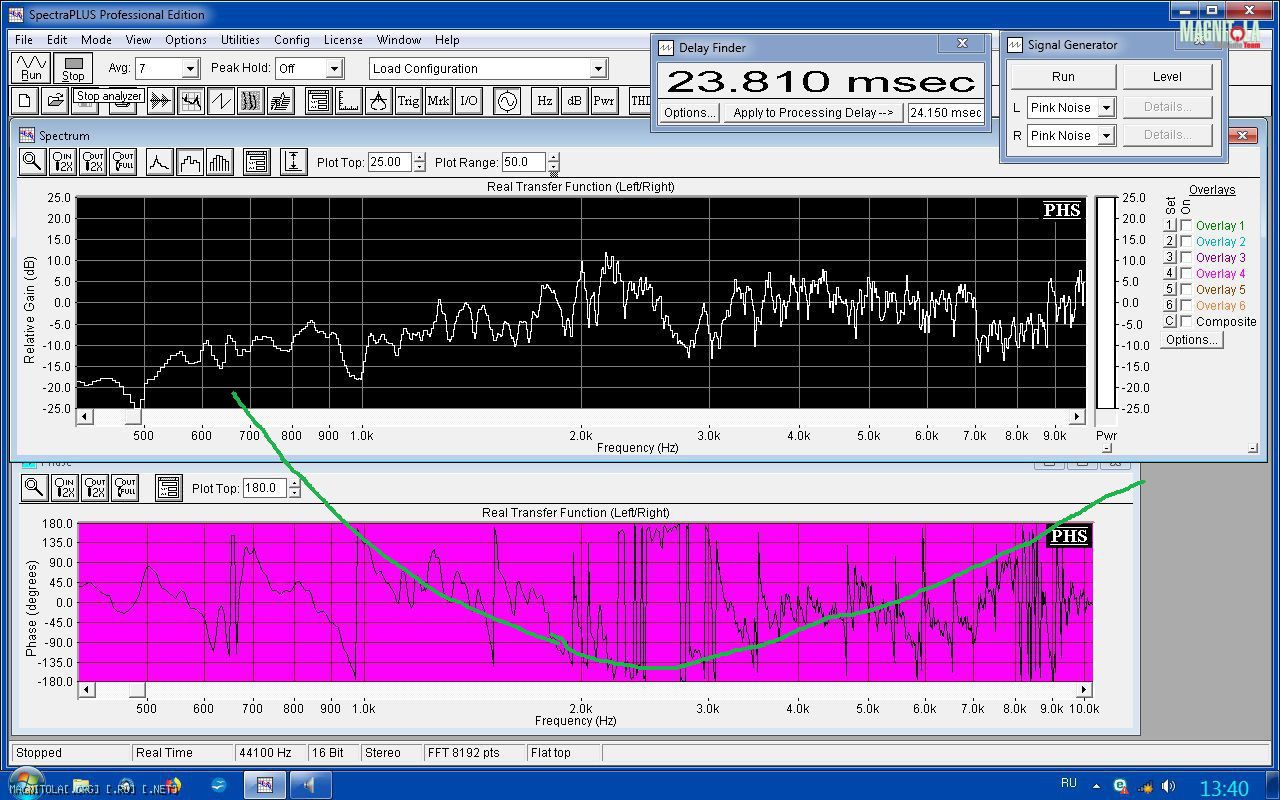The height and width of the screenshot is (800, 1280).
Task: Open the L channel Pink Noise dropdown
Action: click(x=1106, y=107)
